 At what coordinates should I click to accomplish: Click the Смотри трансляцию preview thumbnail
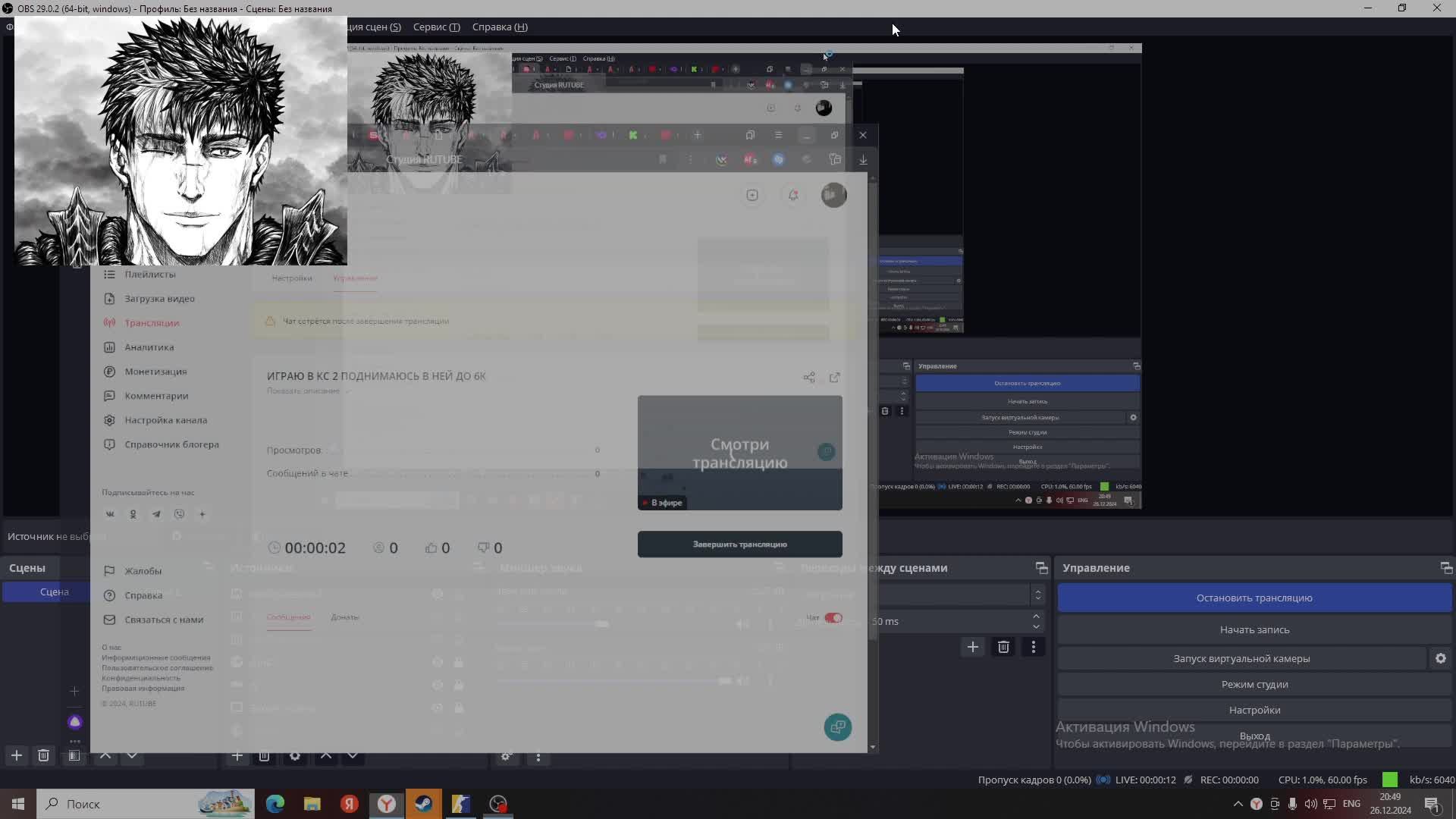tap(739, 453)
